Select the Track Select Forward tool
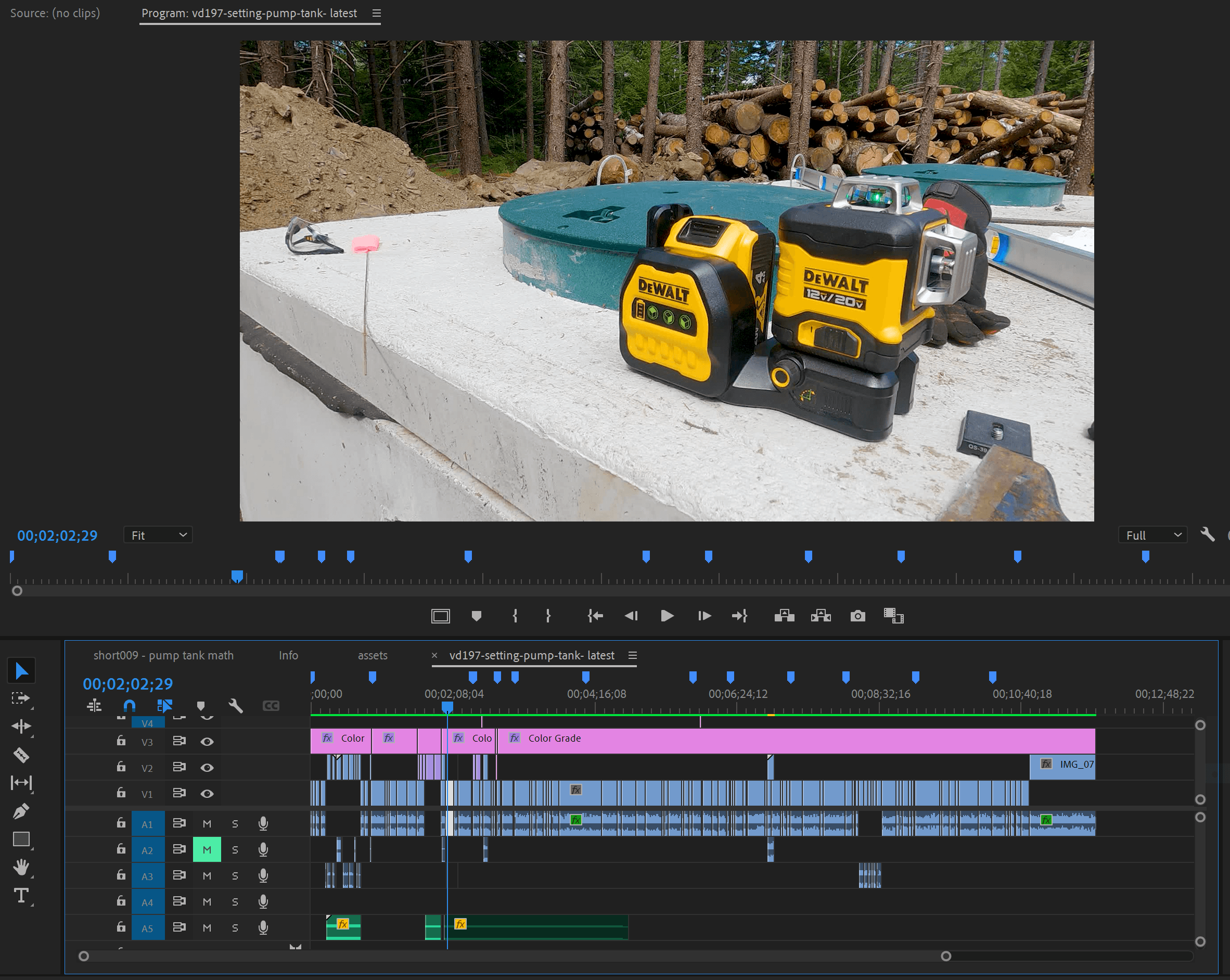Viewport: 1230px width, 980px height. pyautogui.click(x=22, y=698)
